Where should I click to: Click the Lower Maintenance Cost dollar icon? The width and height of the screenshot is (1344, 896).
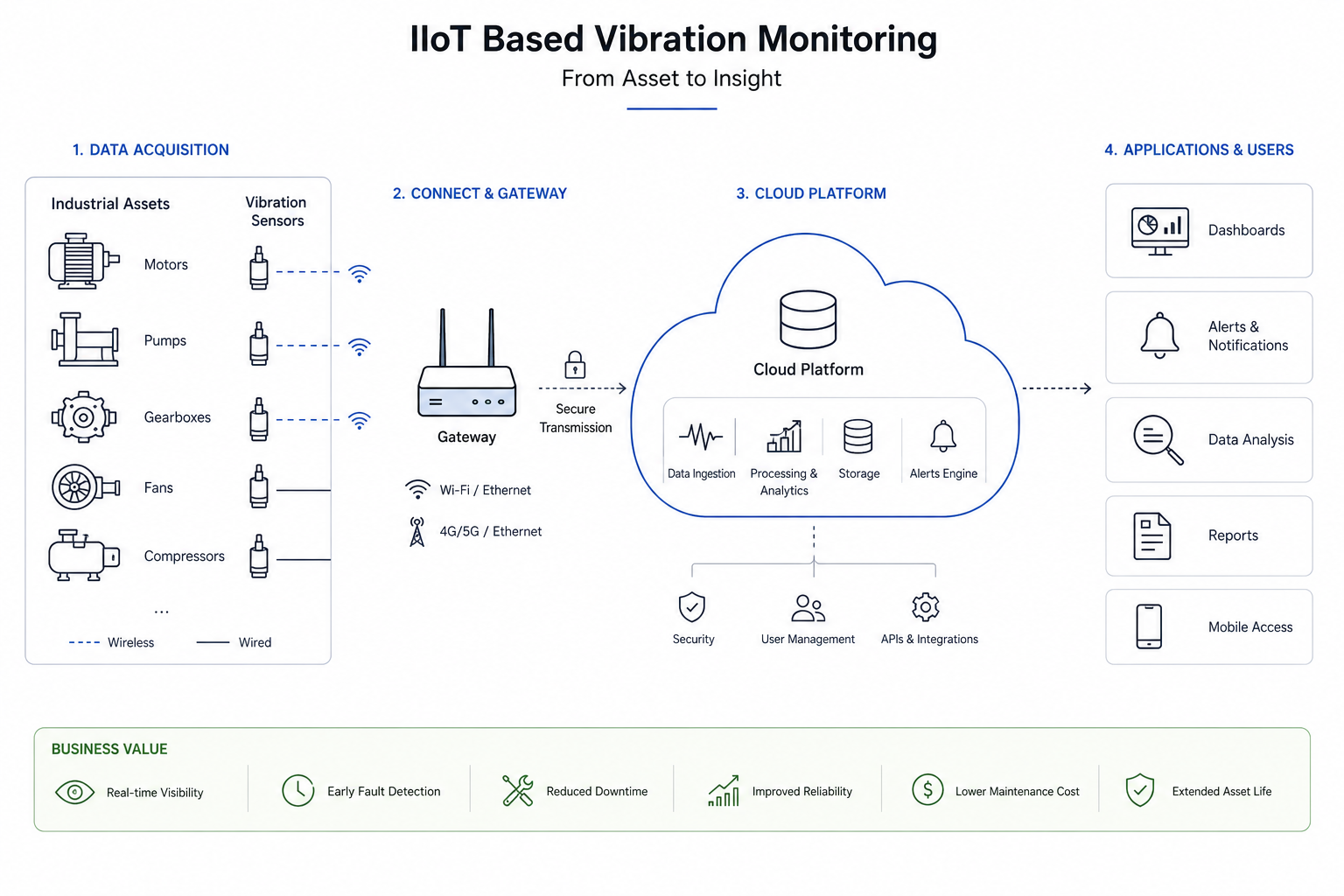(927, 790)
